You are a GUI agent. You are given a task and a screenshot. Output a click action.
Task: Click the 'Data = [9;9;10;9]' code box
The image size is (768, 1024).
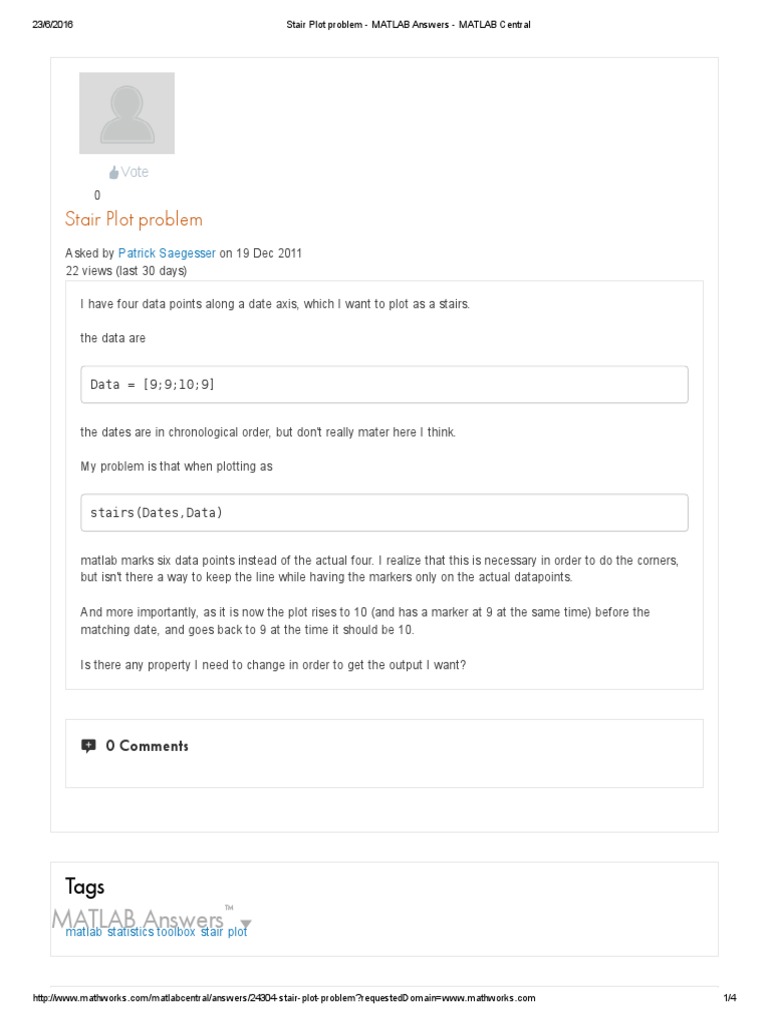coord(384,384)
